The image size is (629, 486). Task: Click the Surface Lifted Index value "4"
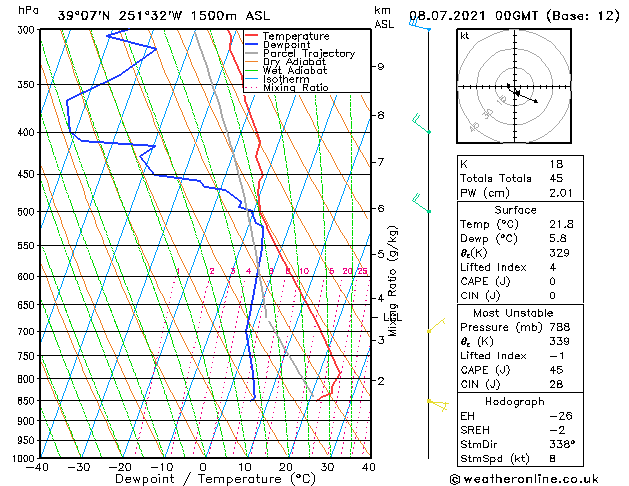coord(553,267)
